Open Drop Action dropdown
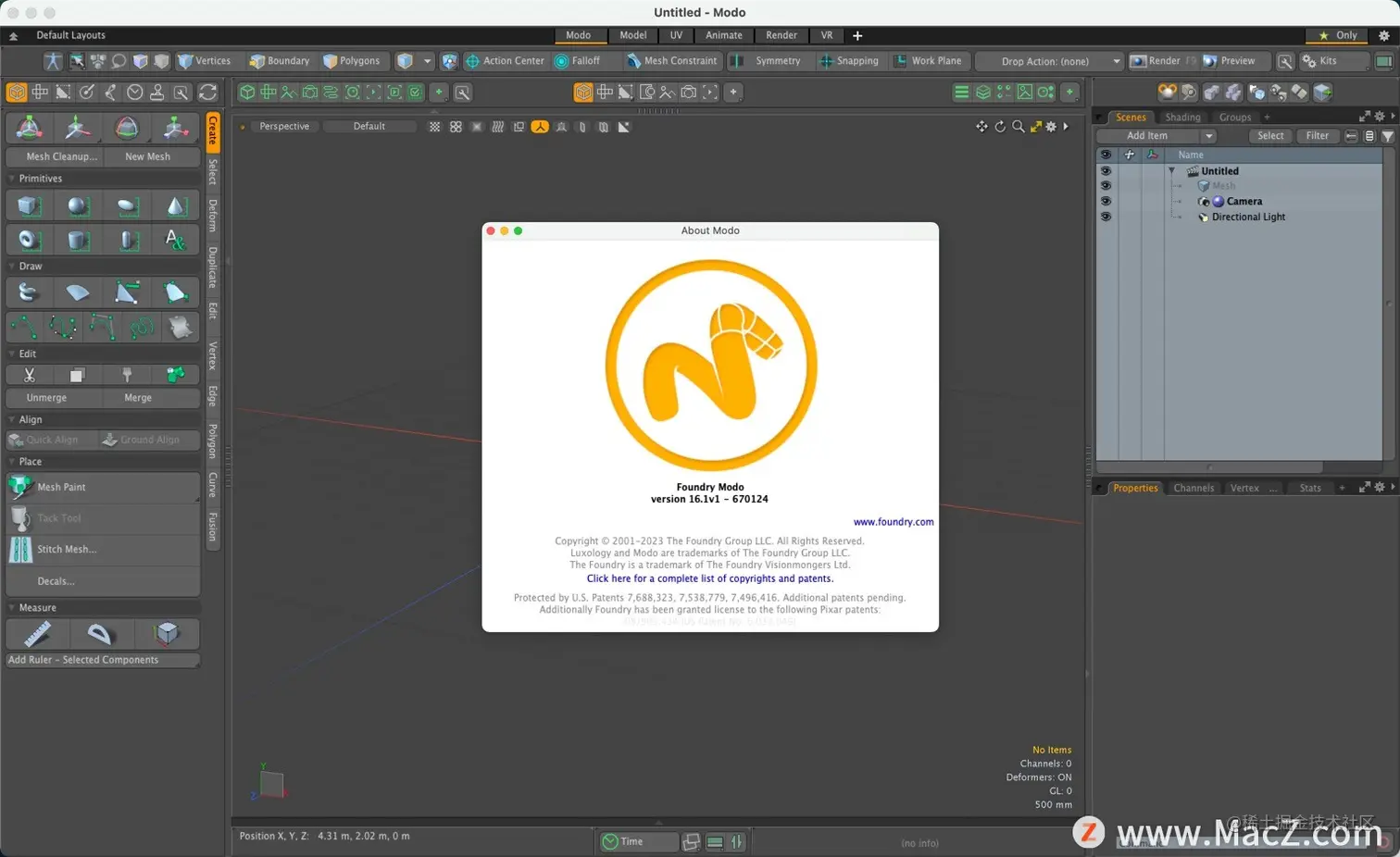 point(1049,61)
